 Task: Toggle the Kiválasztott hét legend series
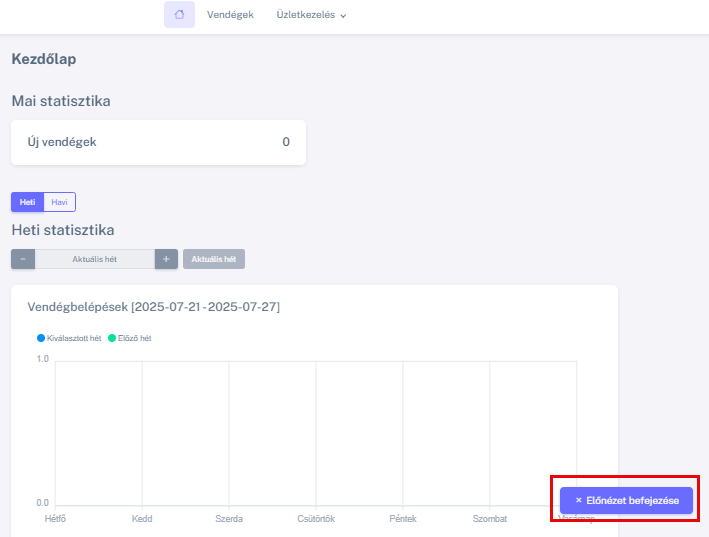(x=69, y=338)
